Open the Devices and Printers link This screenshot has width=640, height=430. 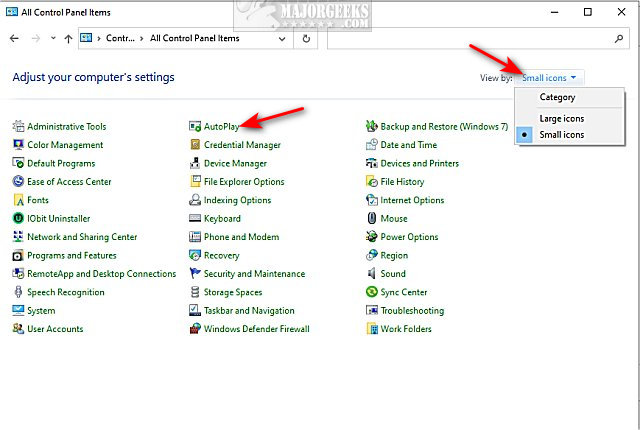coord(420,163)
